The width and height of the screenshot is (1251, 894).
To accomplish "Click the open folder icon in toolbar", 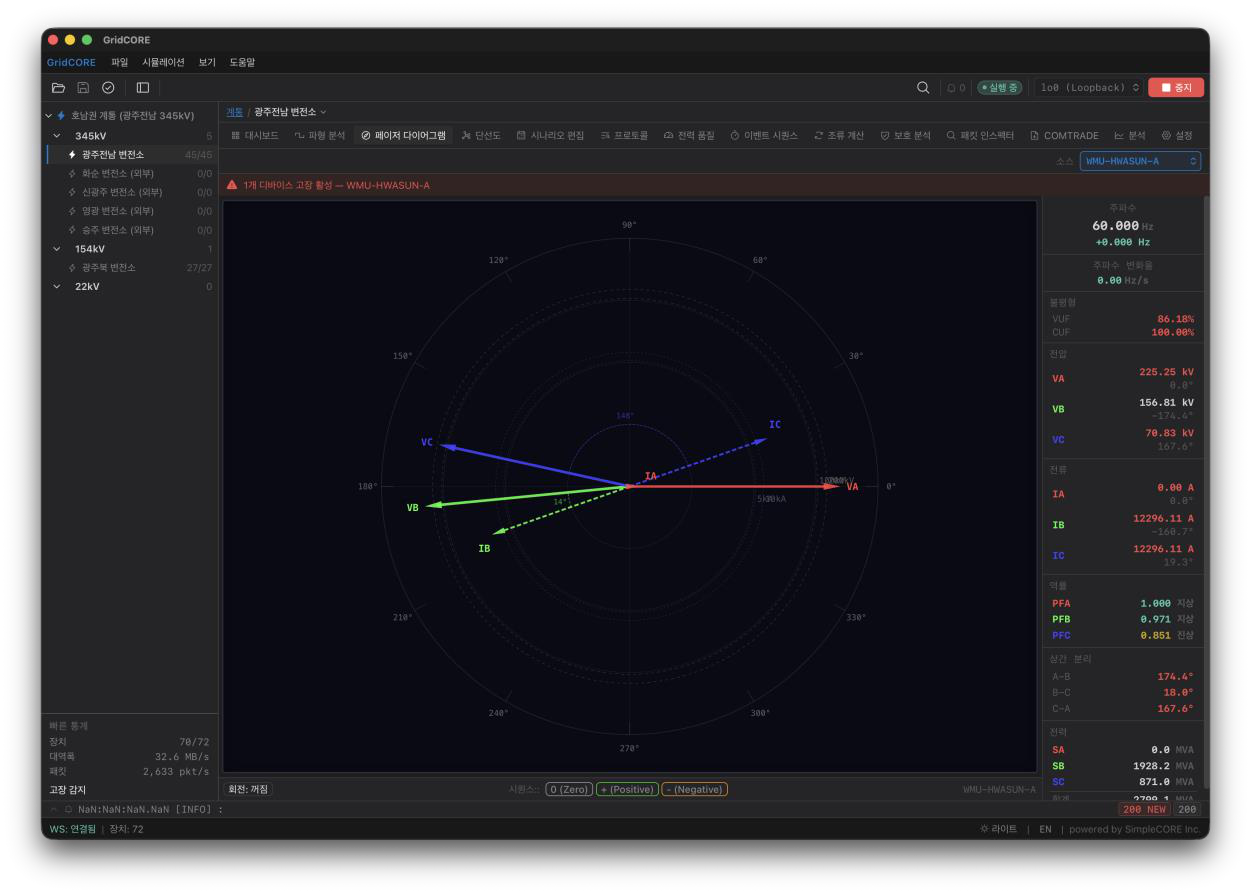I will pyautogui.click(x=58, y=88).
